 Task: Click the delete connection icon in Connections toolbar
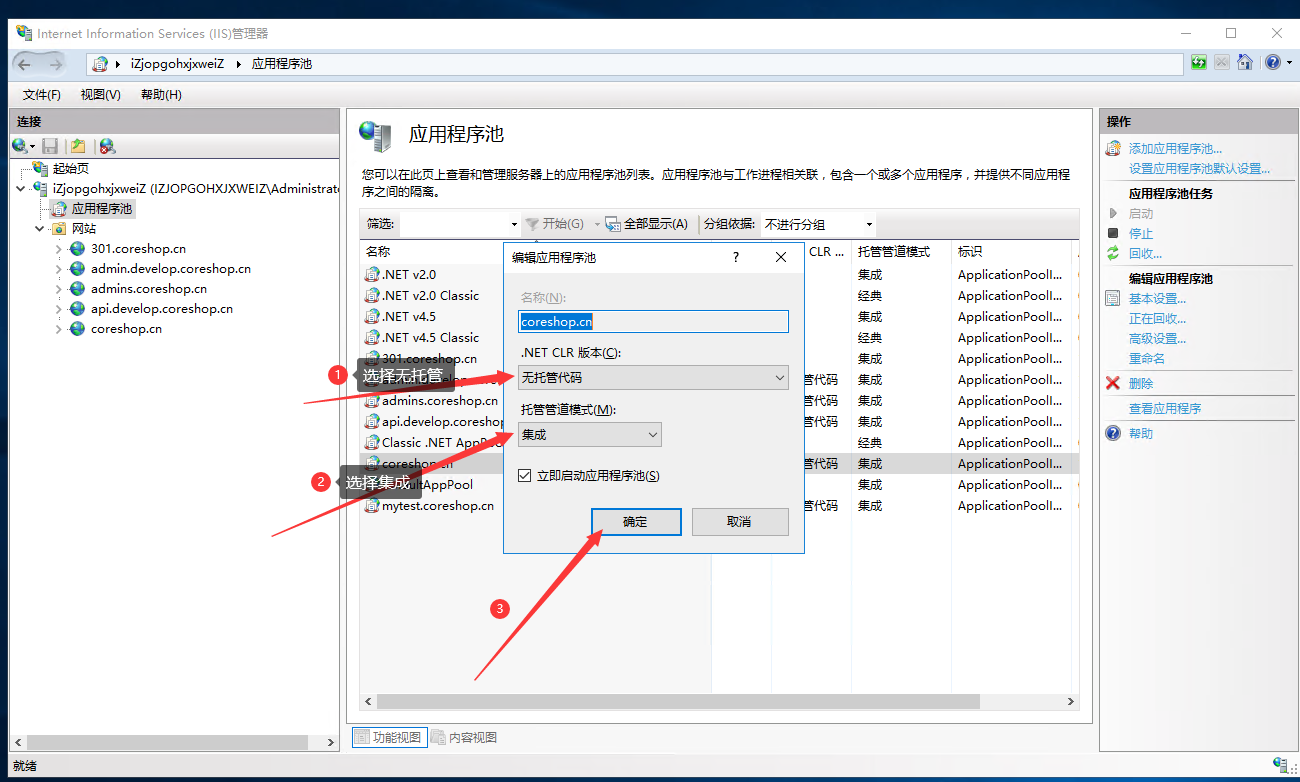pos(107,146)
